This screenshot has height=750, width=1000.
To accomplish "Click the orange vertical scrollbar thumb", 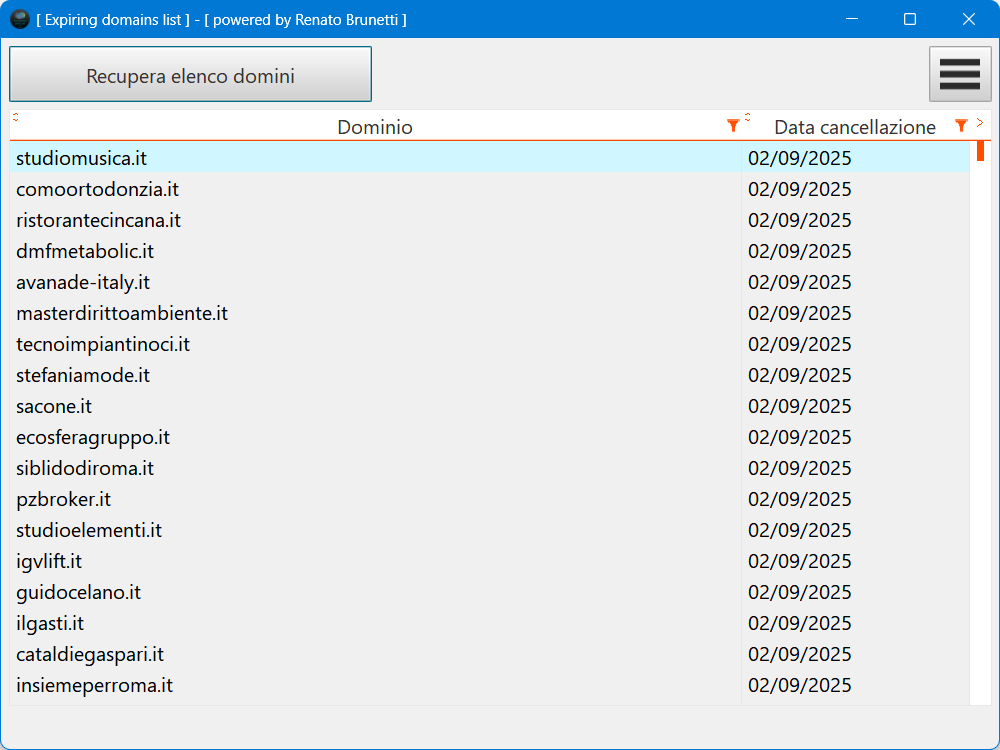I will point(980,151).
